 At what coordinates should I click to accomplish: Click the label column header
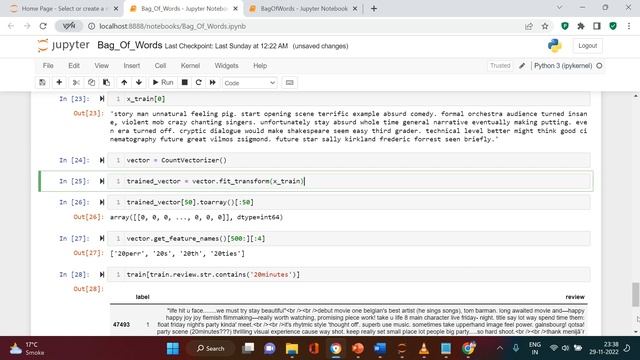tap(142, 297)
